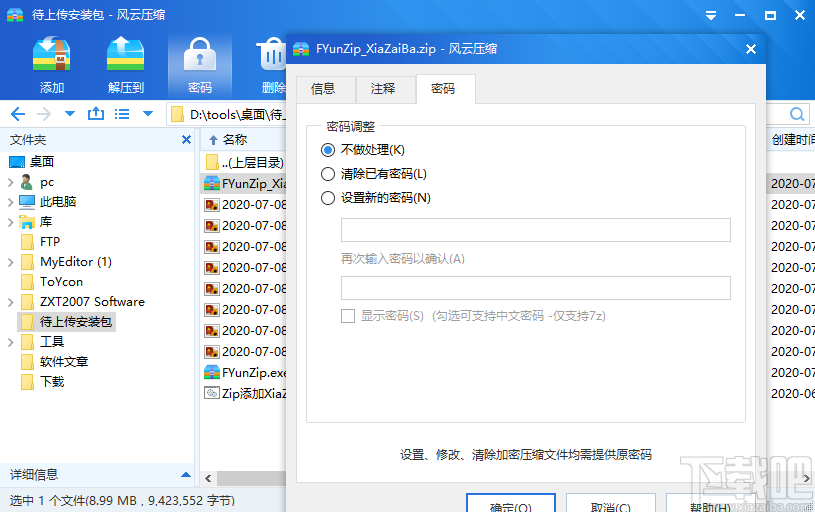Select the MyEditor (1) folder label

pos(76,262)
